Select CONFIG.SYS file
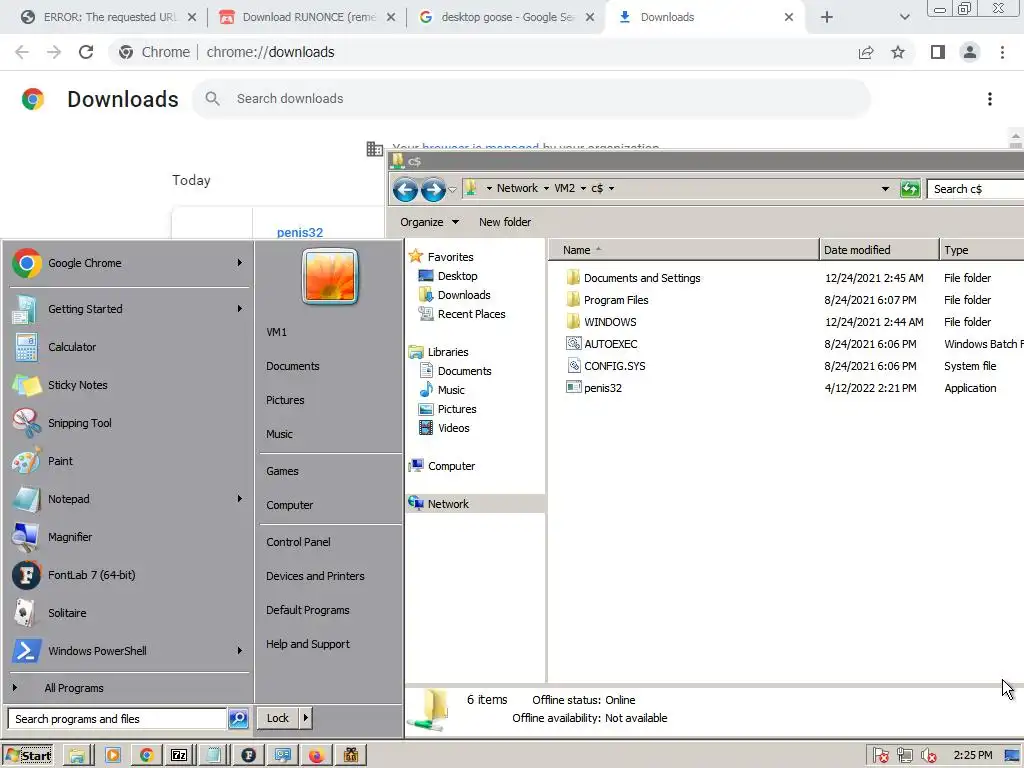This screenshot has height=768, width=1024. (615, 366)
